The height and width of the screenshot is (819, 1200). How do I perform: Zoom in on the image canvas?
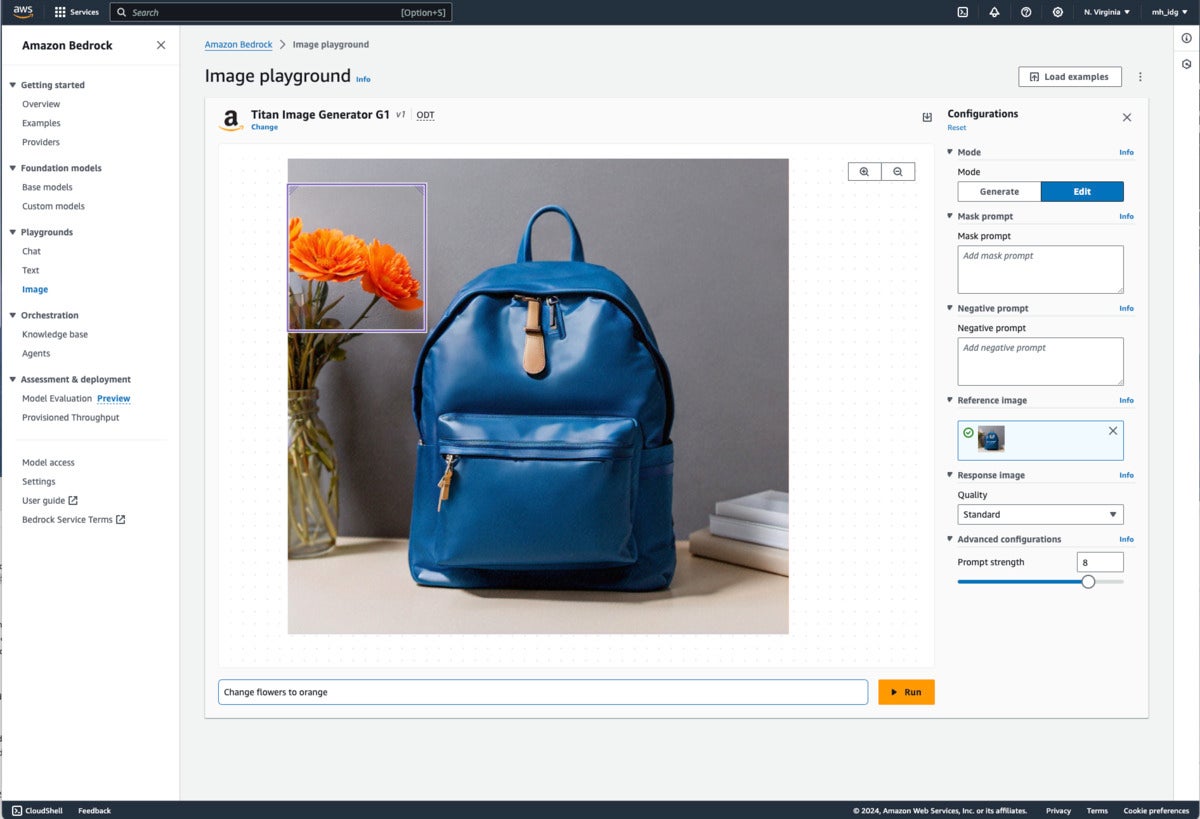point(864,172)
